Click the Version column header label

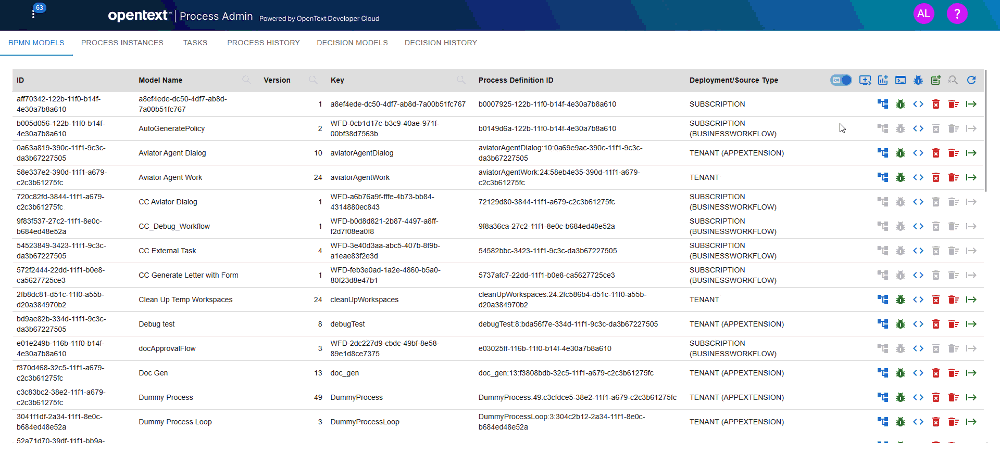[x=277, y=80]
